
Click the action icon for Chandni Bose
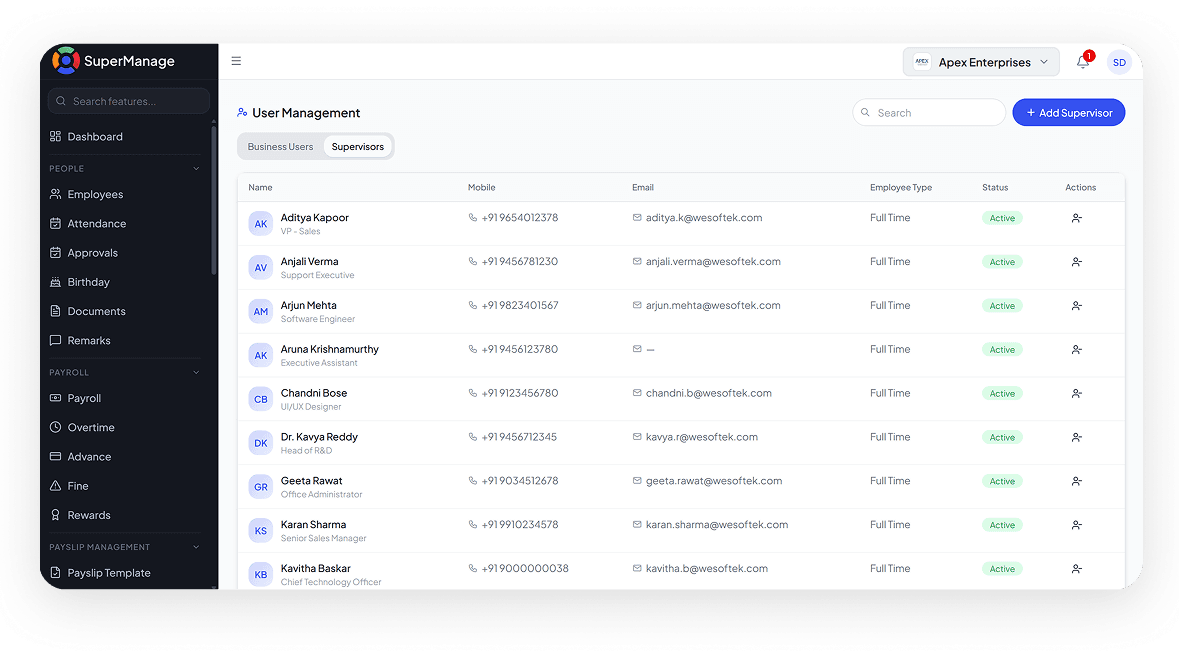1077,393
